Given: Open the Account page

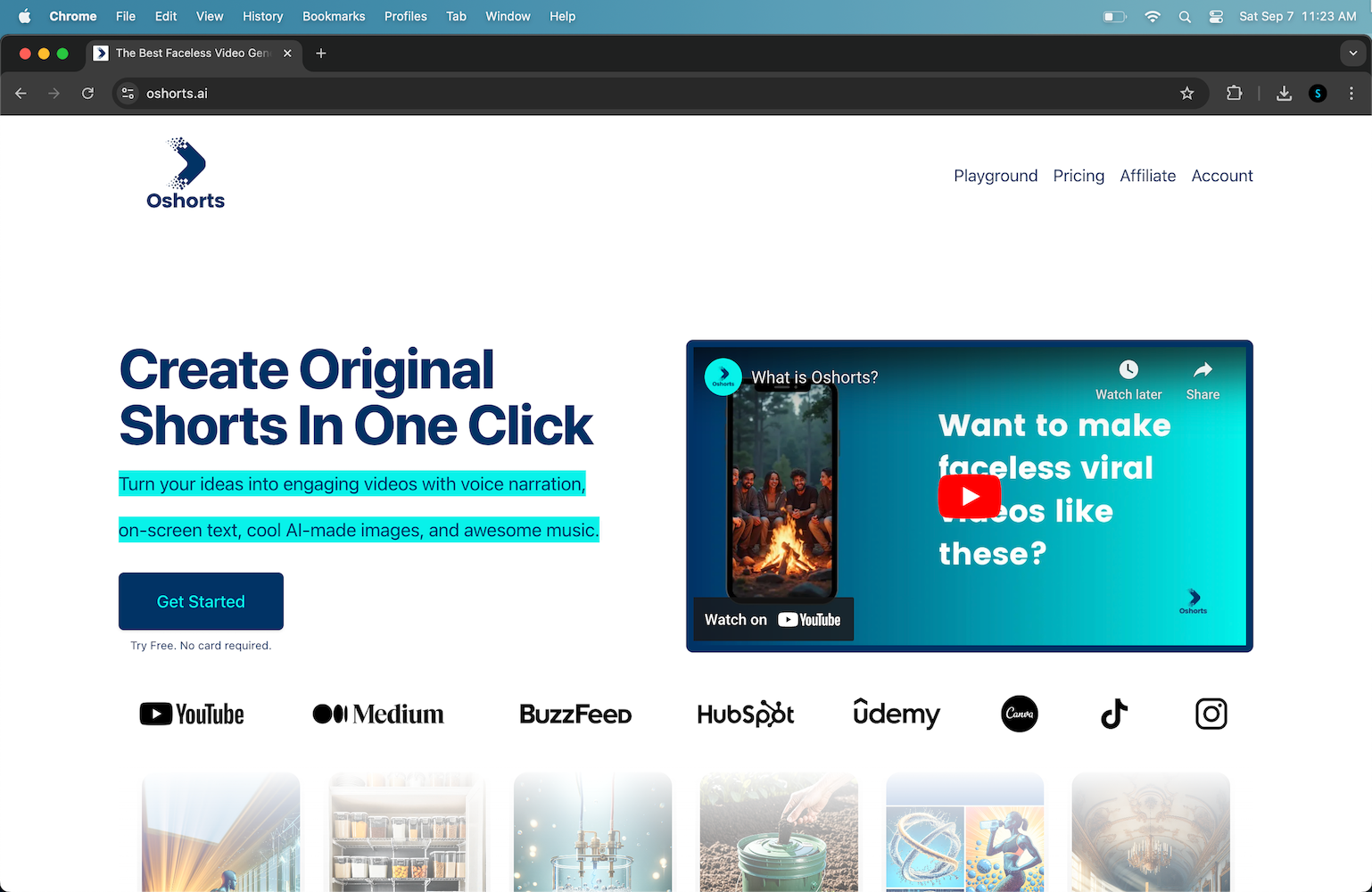Looking at the screenshot, I should pos(1222,176).
